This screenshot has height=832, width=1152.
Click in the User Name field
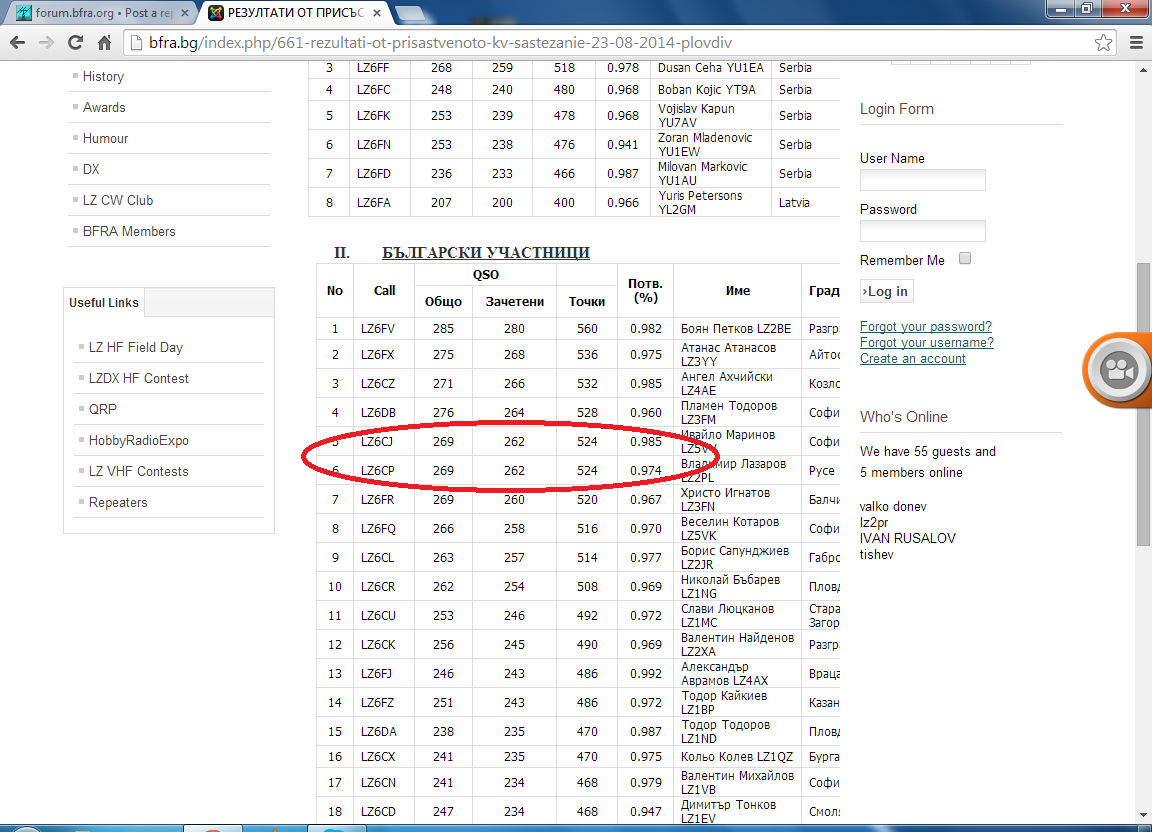click(x=922, y=180)
